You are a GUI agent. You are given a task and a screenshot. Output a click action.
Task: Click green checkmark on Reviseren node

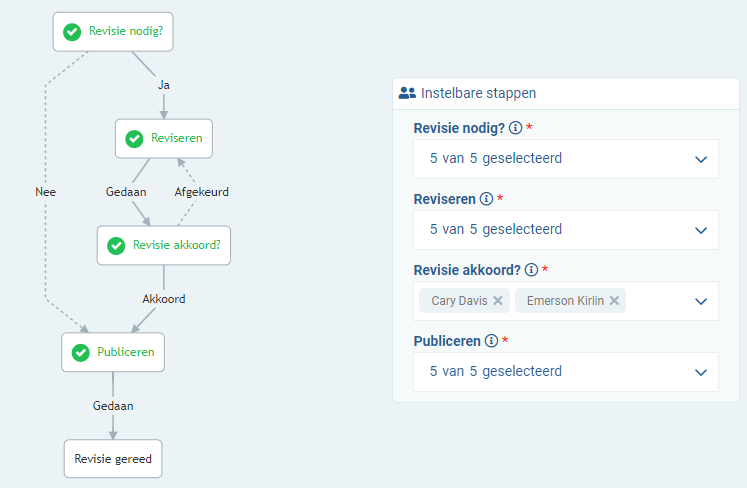pos(134,139)
